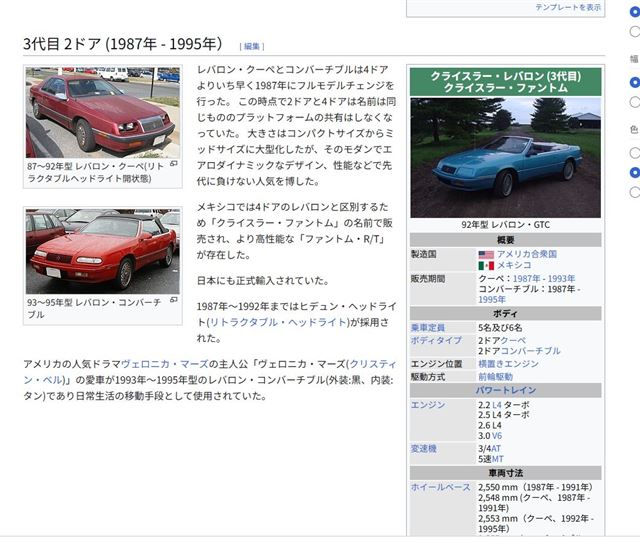
Task: Click the value 2,550 mm (1987年 - 1991年)
Action: point(535,487)
